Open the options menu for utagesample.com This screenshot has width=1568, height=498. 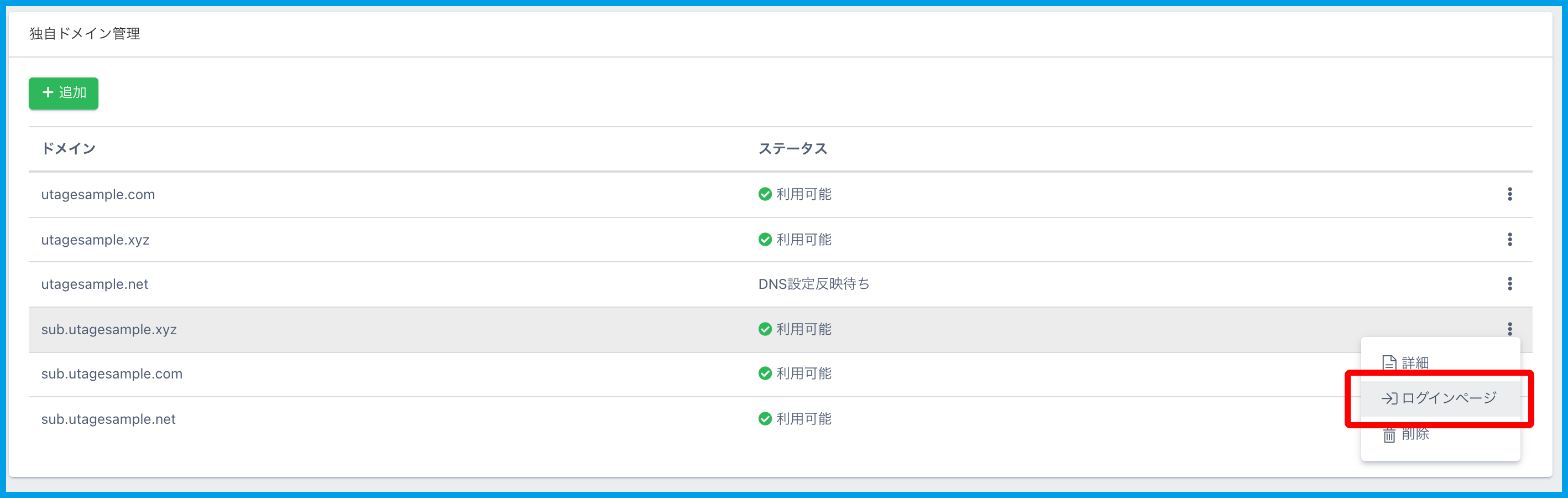point(1509,194)
